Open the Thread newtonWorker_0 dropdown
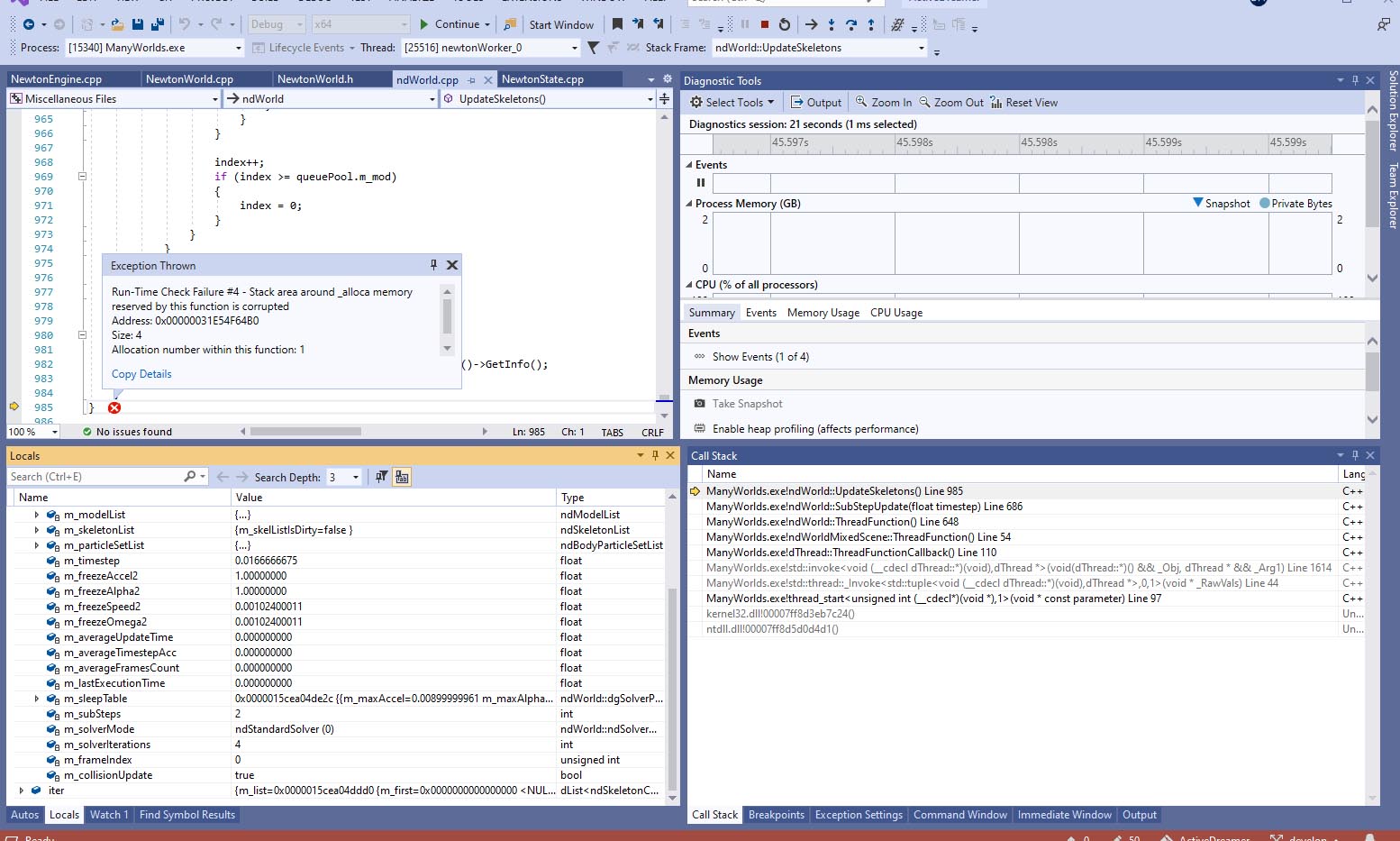The height and width of the screenshot is (841, 1400). point(574,48)
